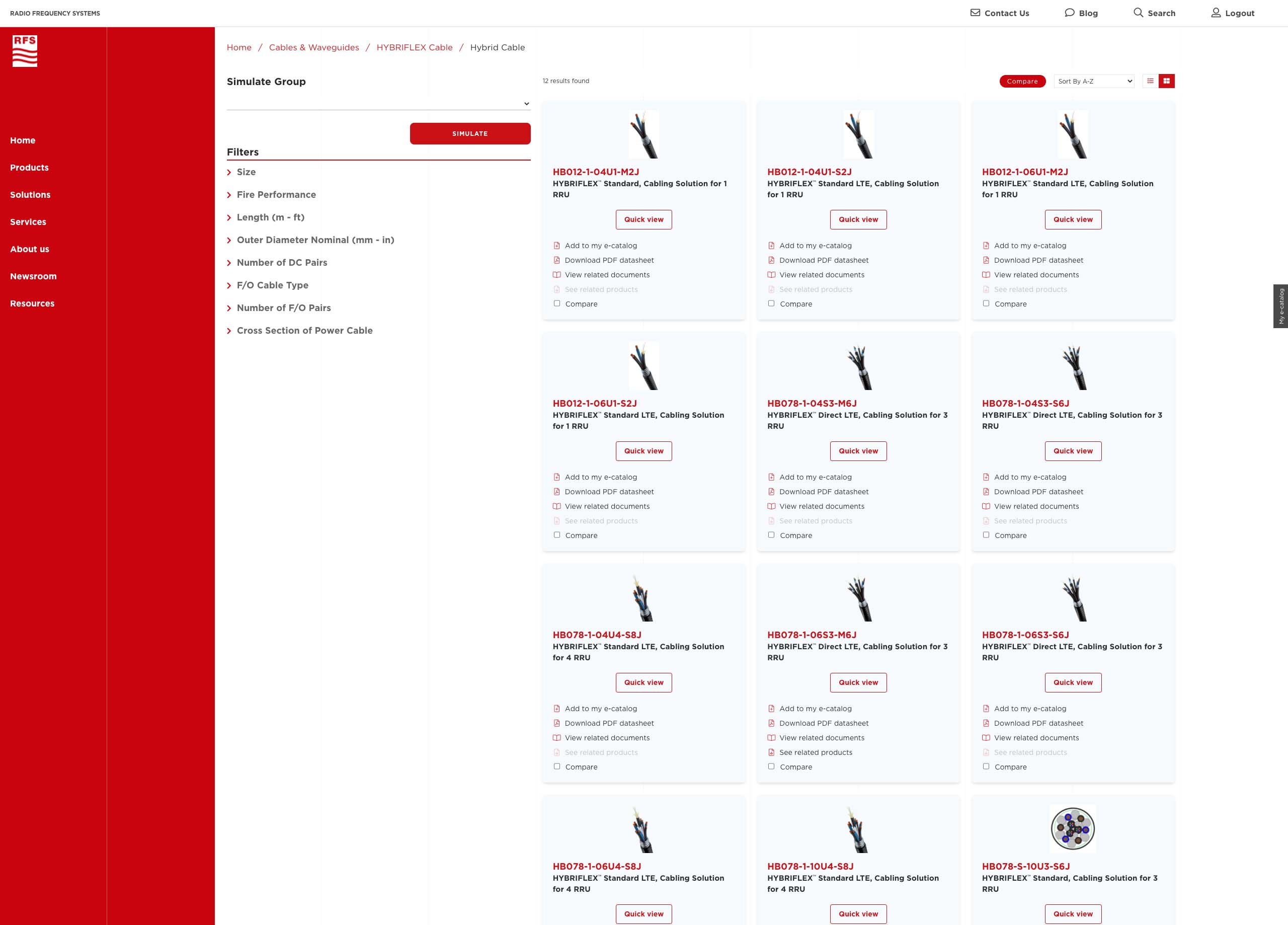Expand Number of DC Pairs filter
The image size is (1288, 925).
(277, 263)
